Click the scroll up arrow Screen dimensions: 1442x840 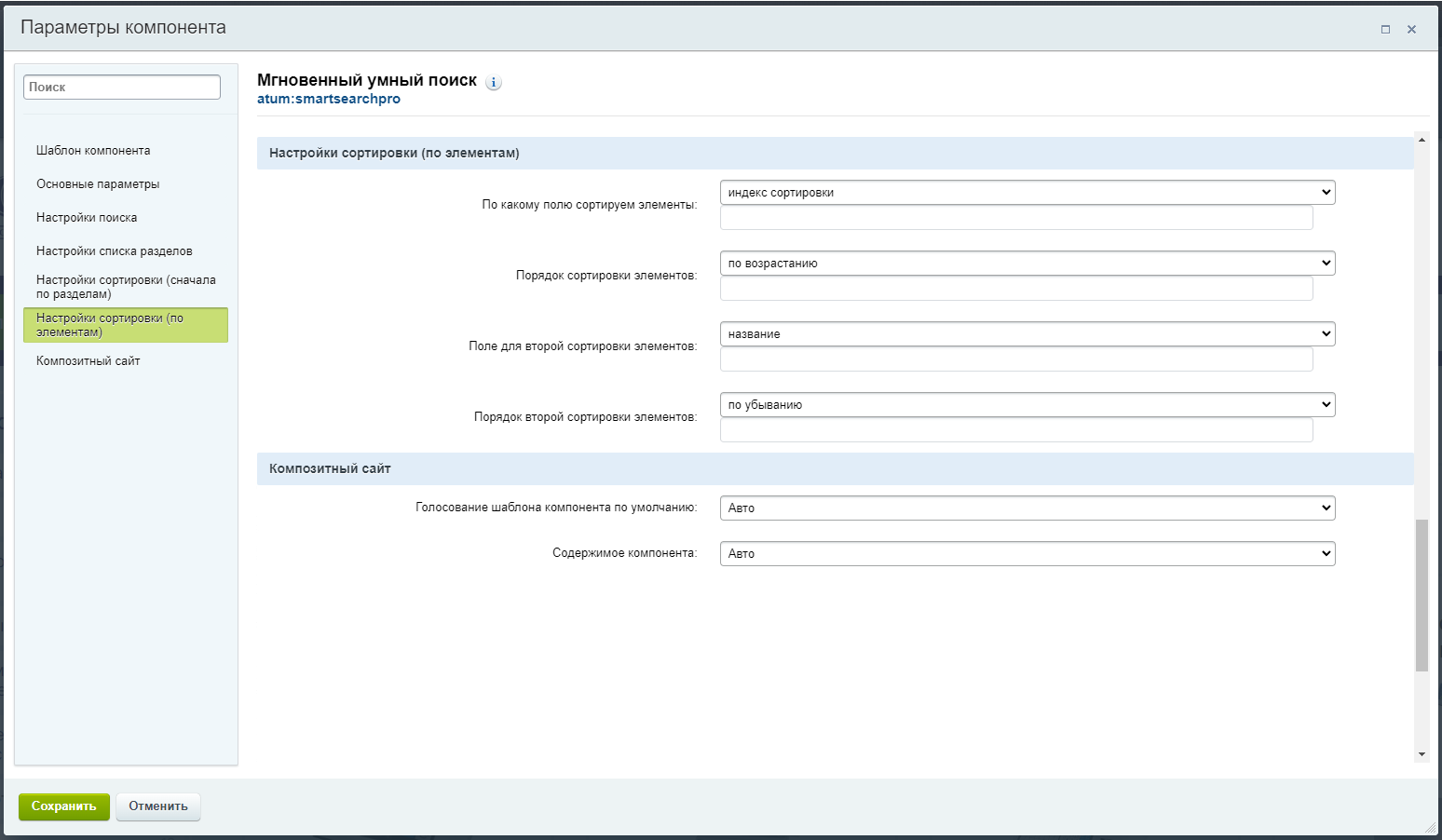click(x=1422, y=140)
